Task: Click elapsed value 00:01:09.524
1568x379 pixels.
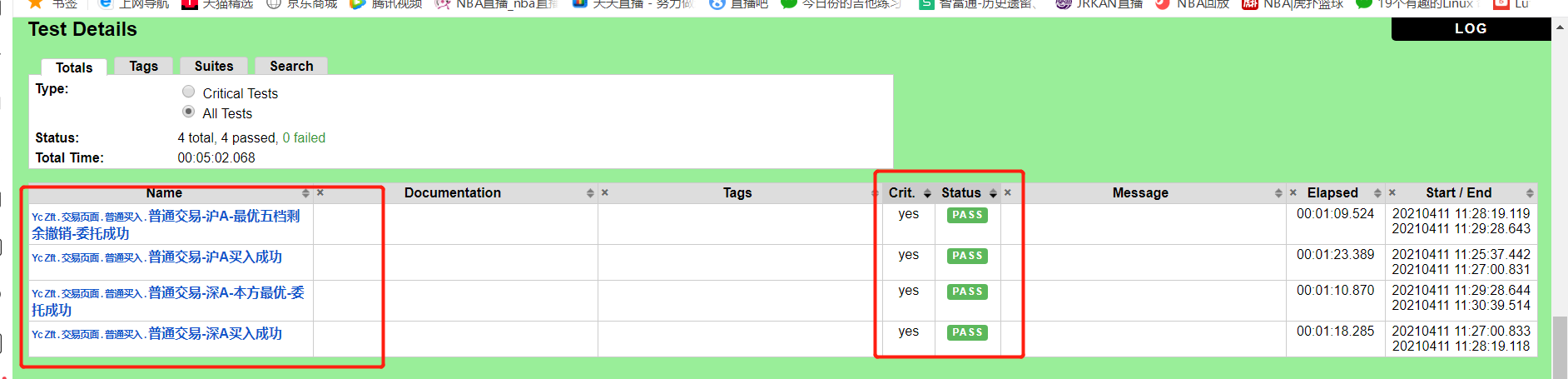Action: tap(1335, 214)
